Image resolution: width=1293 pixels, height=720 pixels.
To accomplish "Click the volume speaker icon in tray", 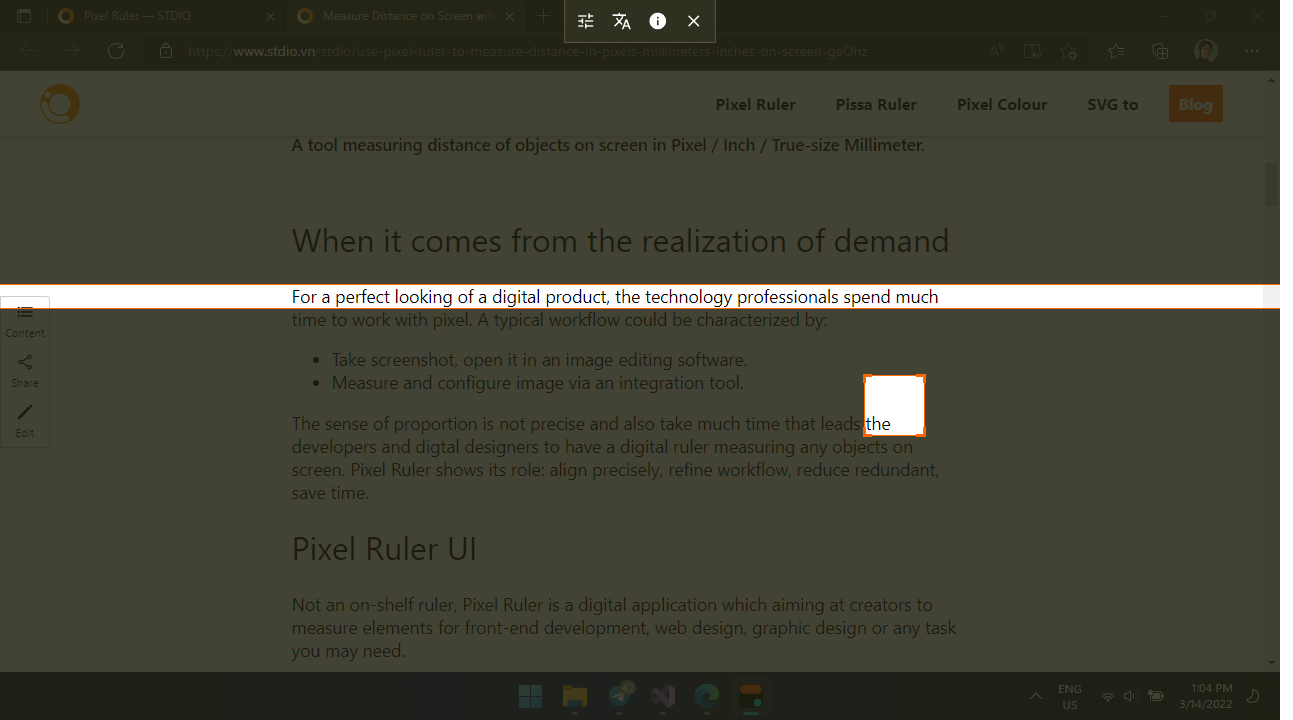I will pyautogui.click(x=1130, y=696).
